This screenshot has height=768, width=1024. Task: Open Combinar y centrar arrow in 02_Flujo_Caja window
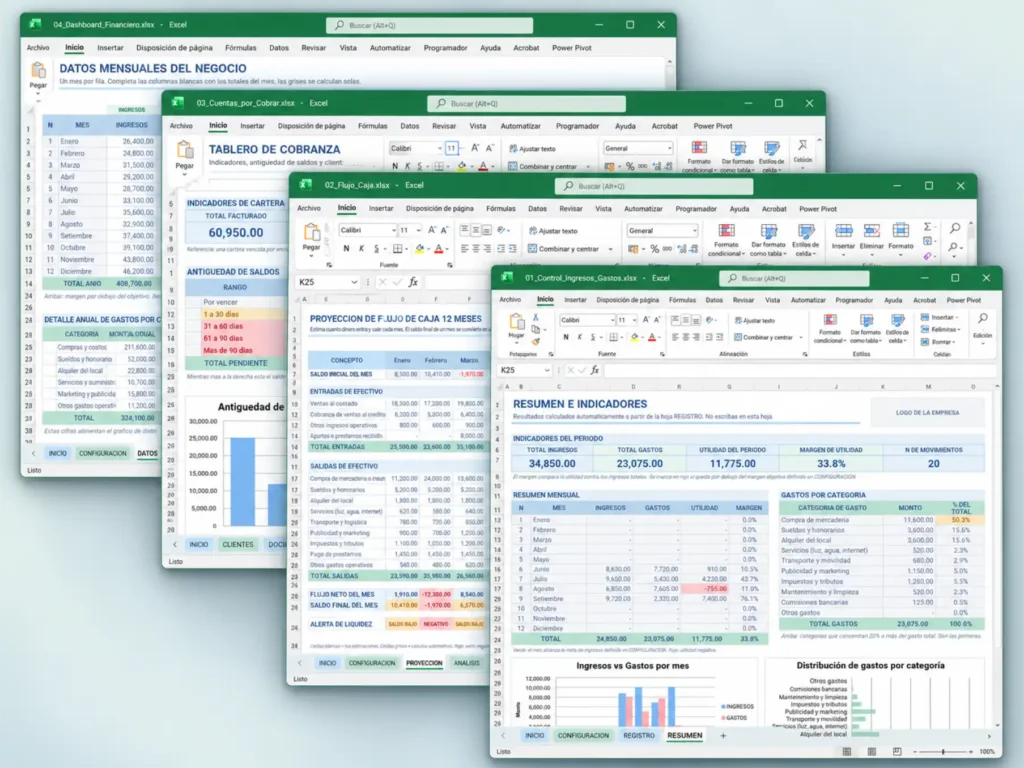[x=611, y=249]
